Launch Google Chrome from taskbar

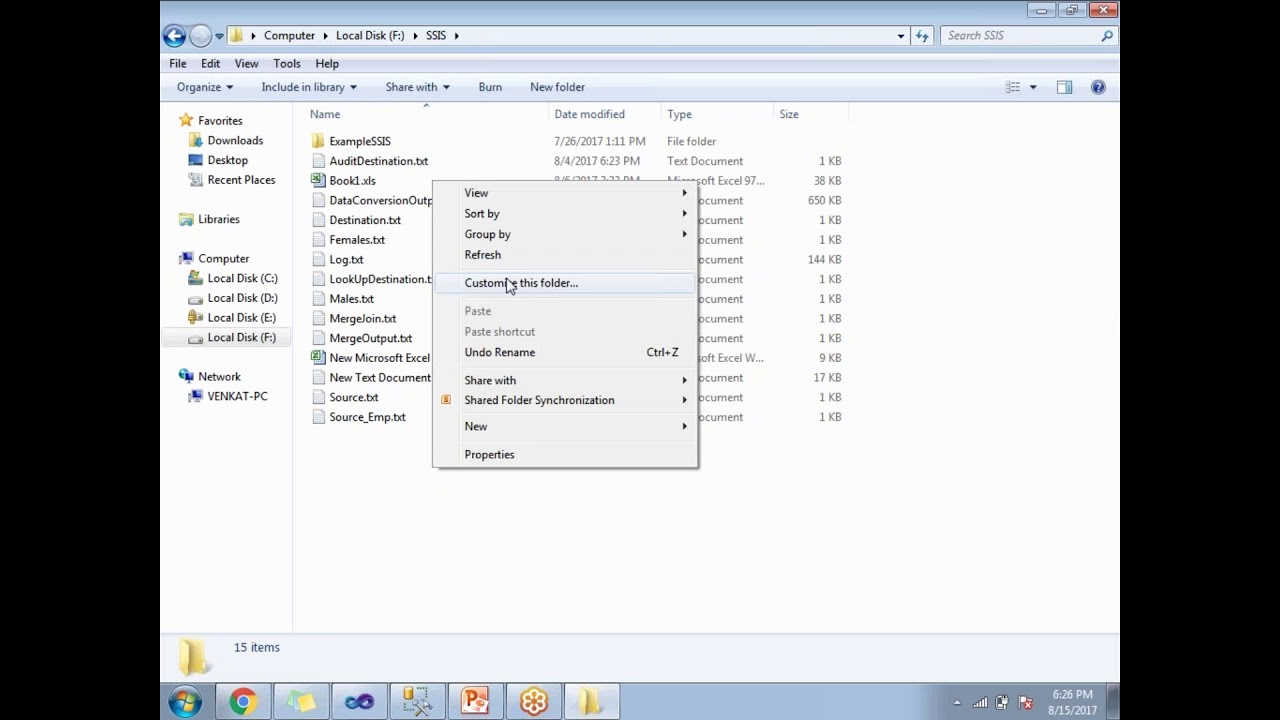pyautogui.click(x=242, y=702)
